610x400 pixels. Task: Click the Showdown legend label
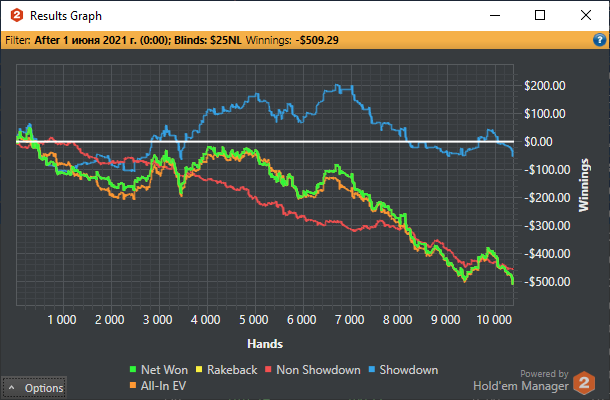coord(408,370)
